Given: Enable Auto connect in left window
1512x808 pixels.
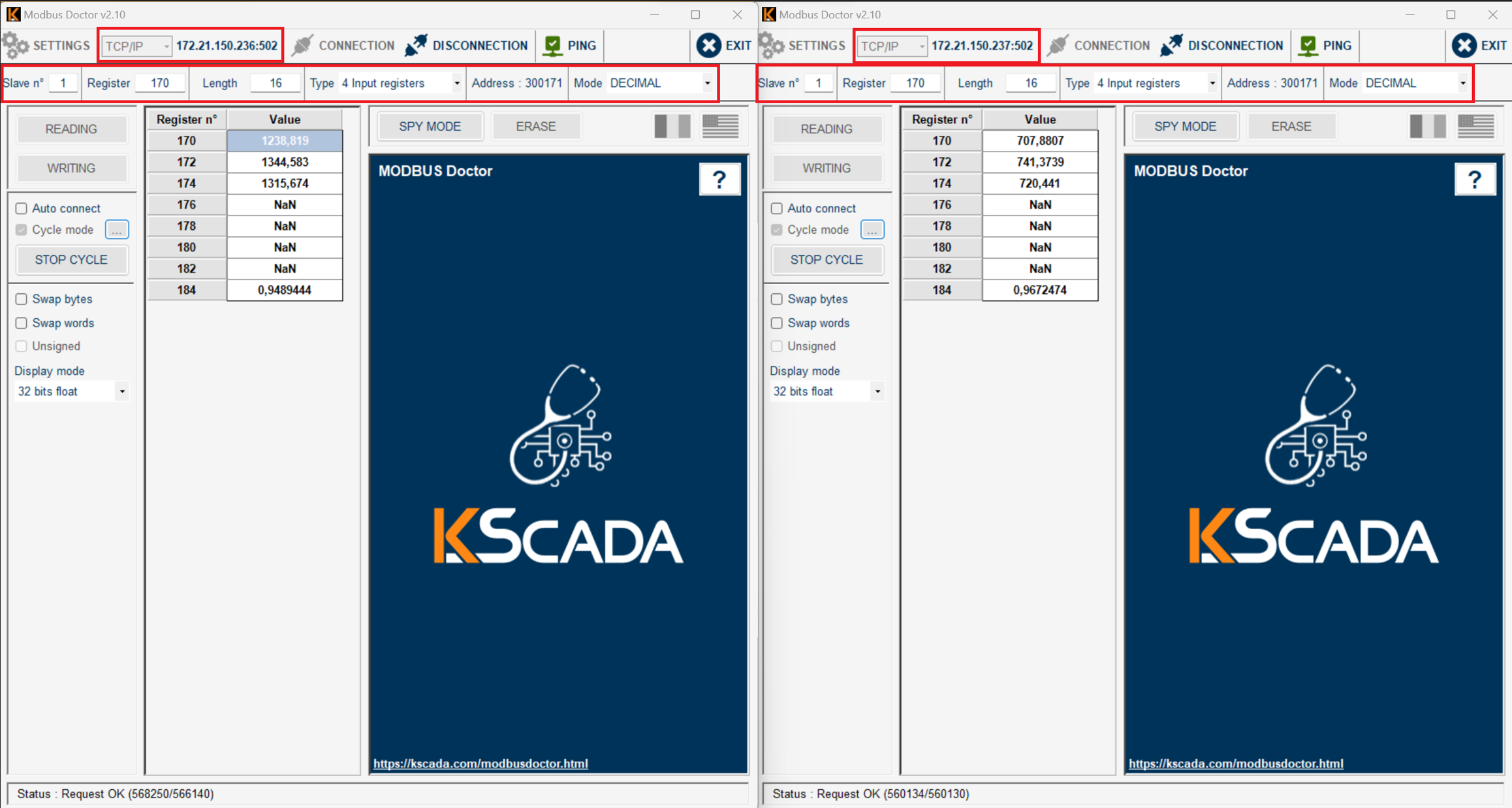Looking at the screenshot, I should [22, 208].
